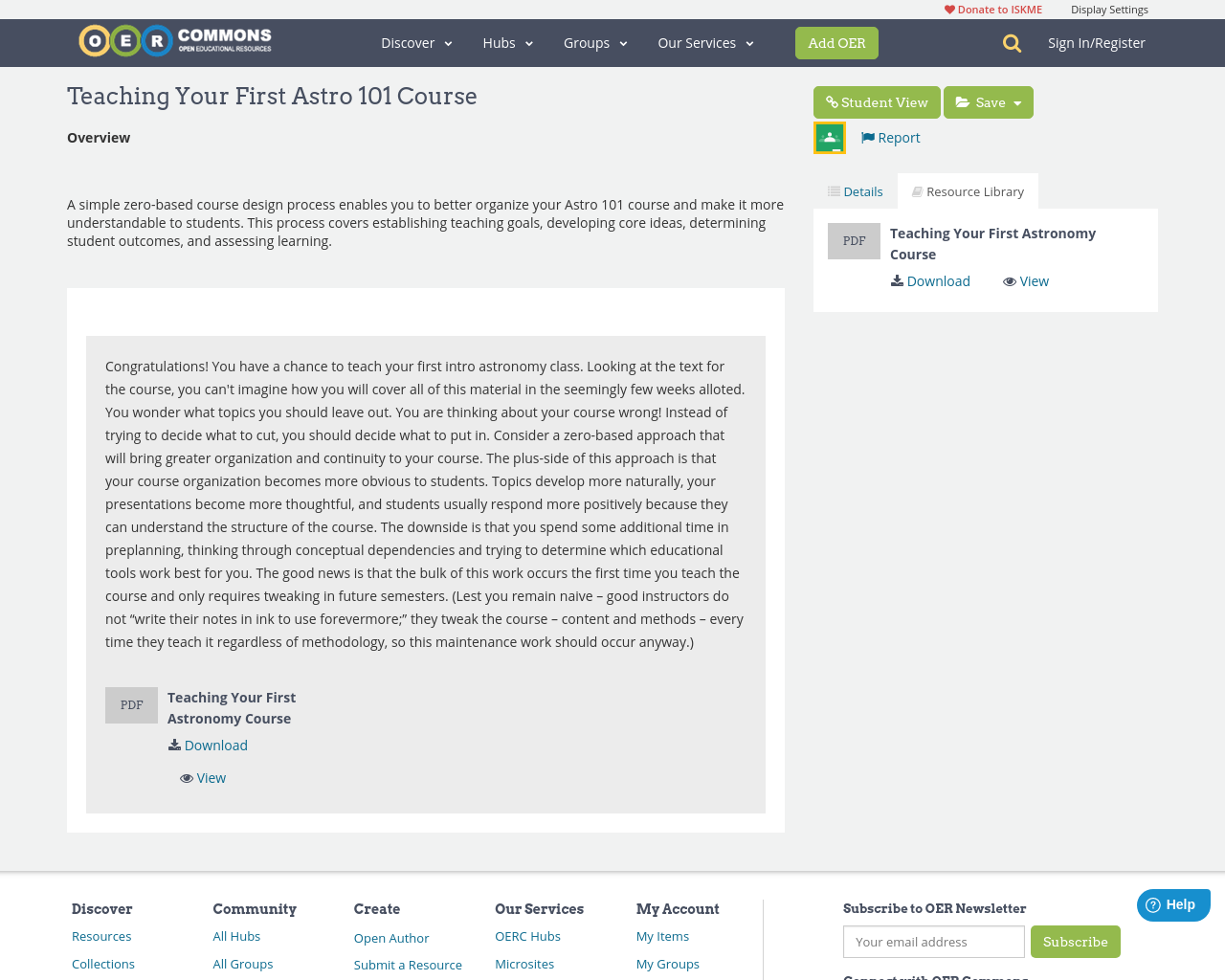View the PDF from the Resource Library panel
The width and height of the screenshot is (1225, 980).
[x=1026, y=281]
